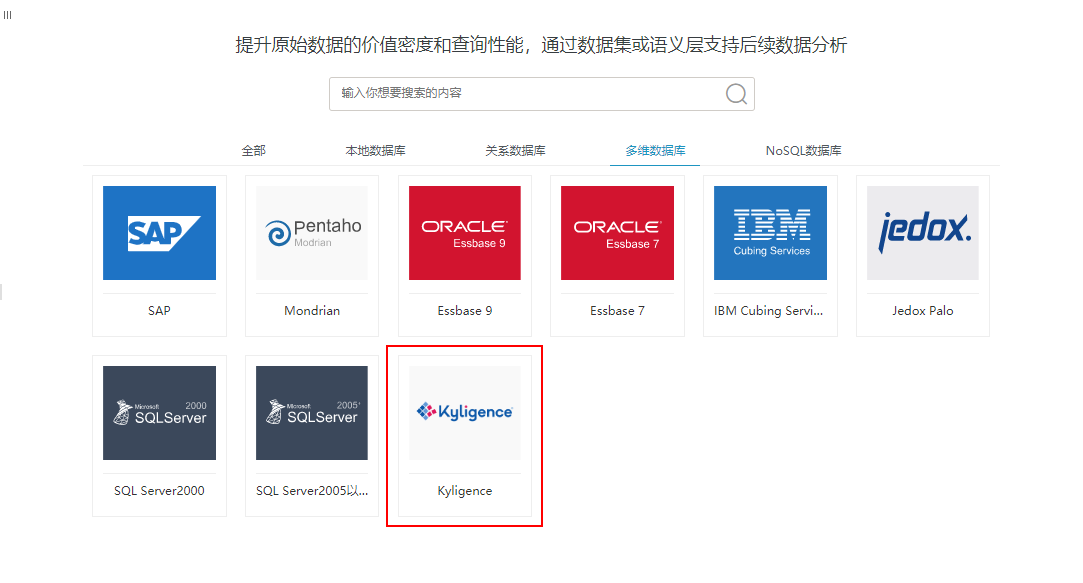This screenshot has height=583, width=1083.
Task: Choose the Kyligence logo
Action: coord(465,413)
